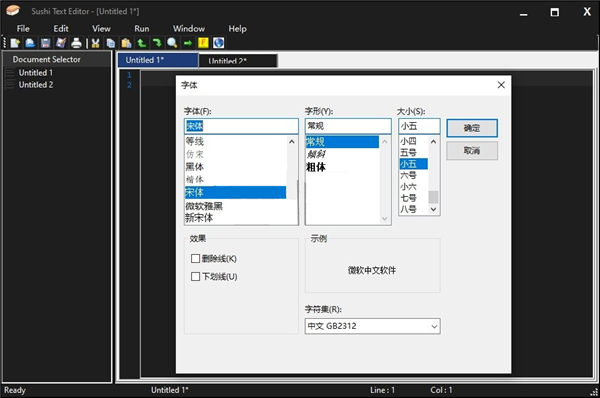600x398 pixels.
Task: Click the New document toolbar icon
Action: (x=15, y=43)
